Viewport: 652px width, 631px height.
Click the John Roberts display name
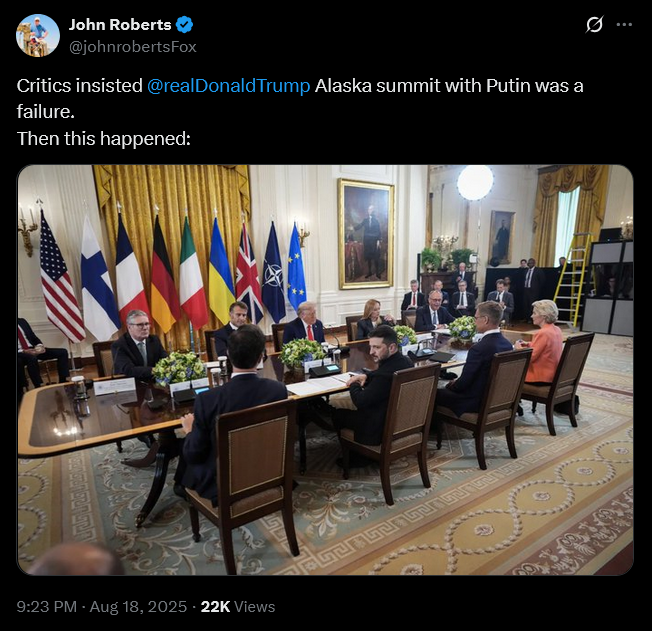pyautogui.click(x=120, y=25)
